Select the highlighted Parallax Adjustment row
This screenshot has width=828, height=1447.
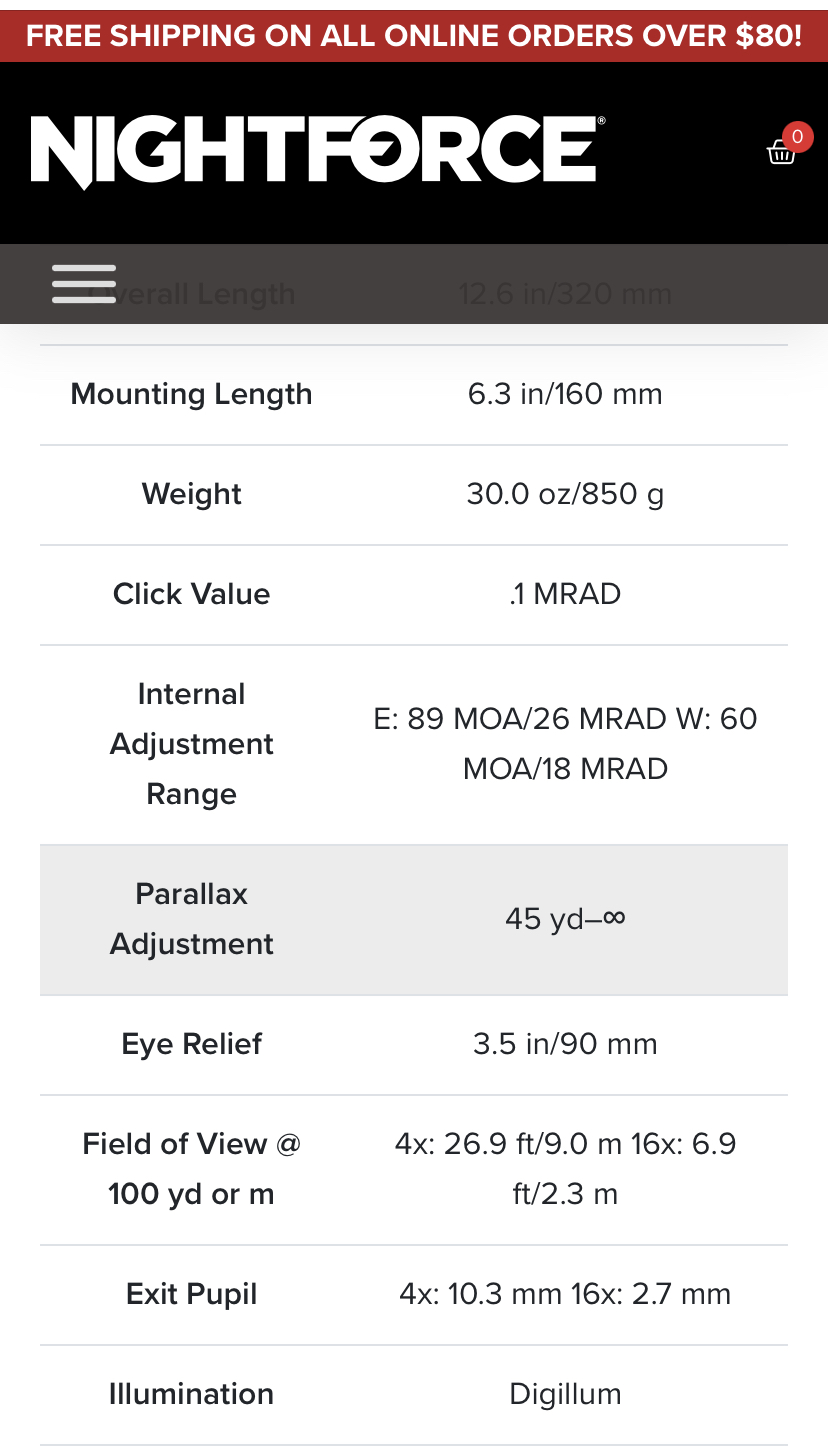click(x=414, y=920)
